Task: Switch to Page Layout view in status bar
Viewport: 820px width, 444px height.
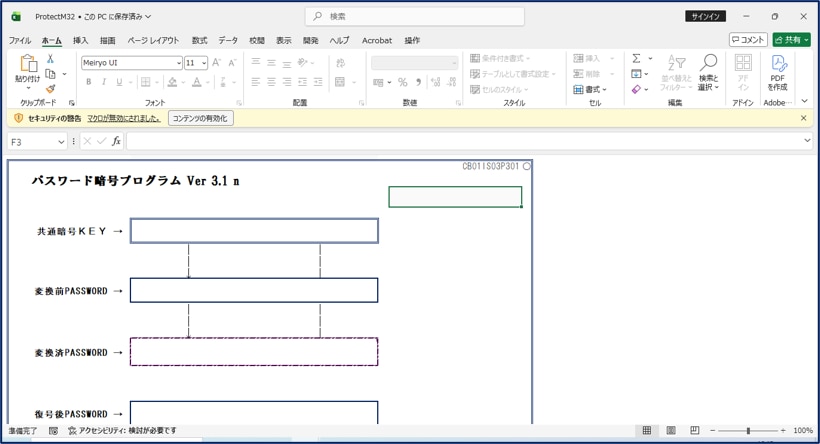Action: pyautogui.click(x=671, y=430)
